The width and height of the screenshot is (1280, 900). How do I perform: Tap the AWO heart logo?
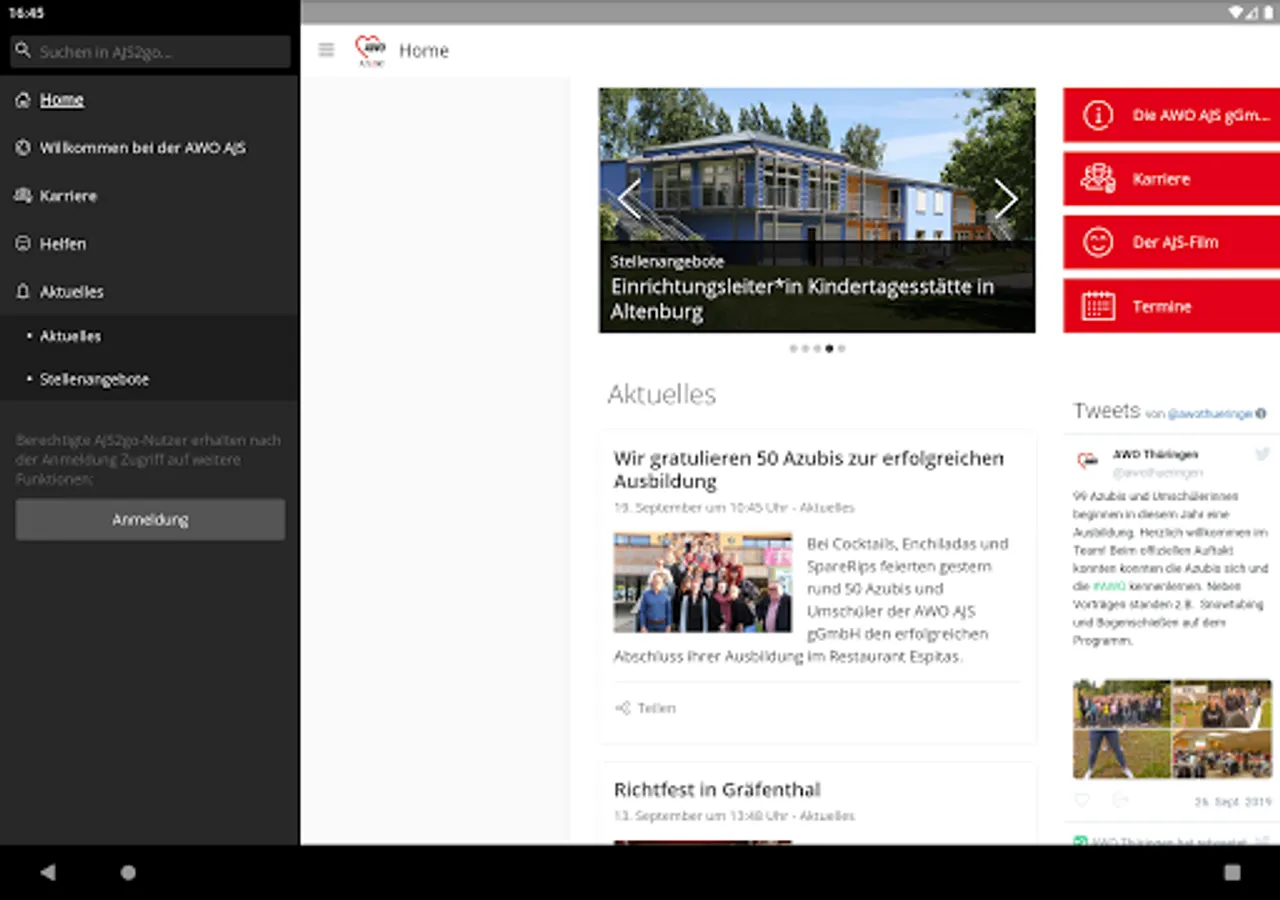[370, 50]
